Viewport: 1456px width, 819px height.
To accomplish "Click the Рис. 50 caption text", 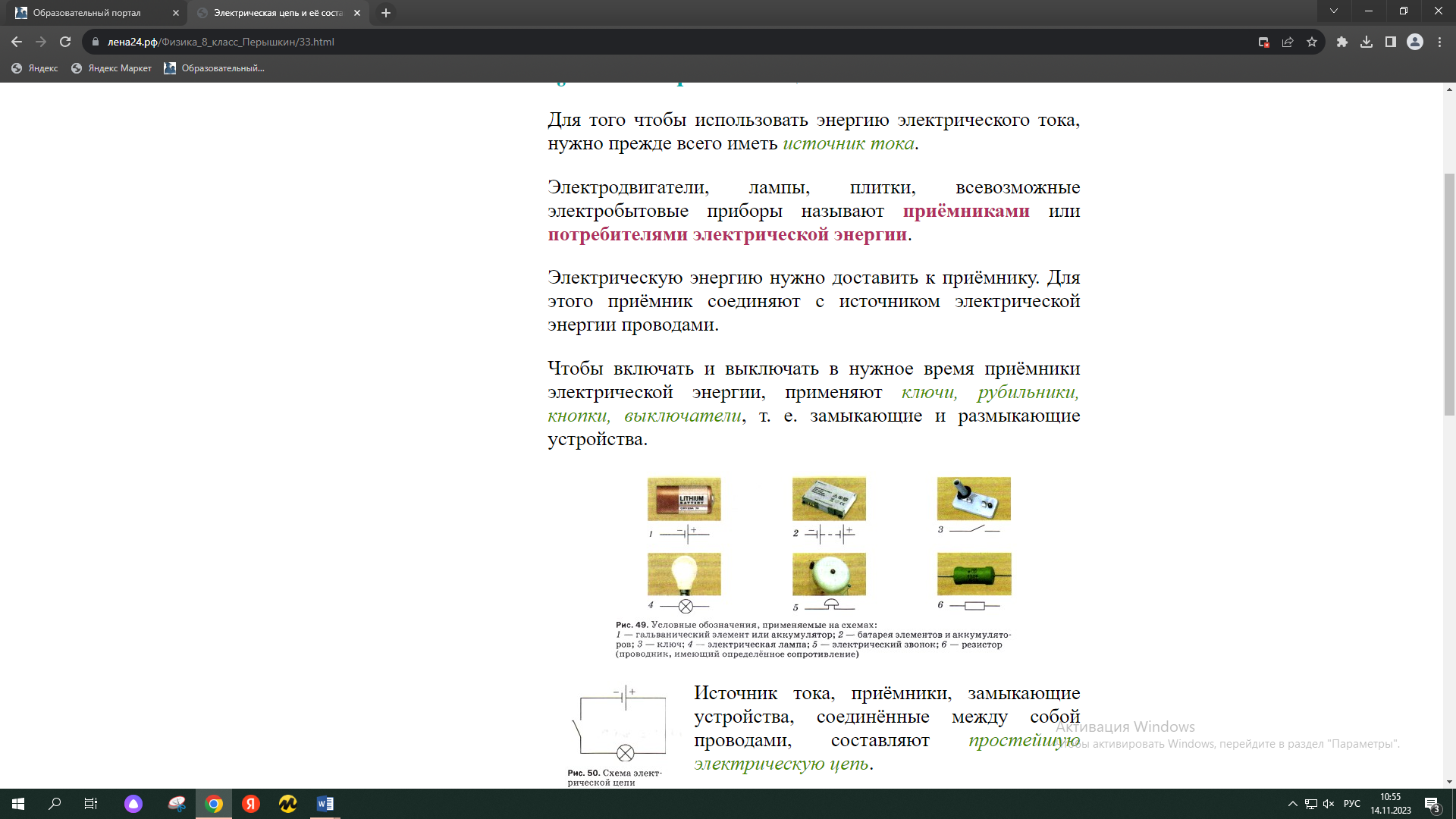I will click(614, 777).
